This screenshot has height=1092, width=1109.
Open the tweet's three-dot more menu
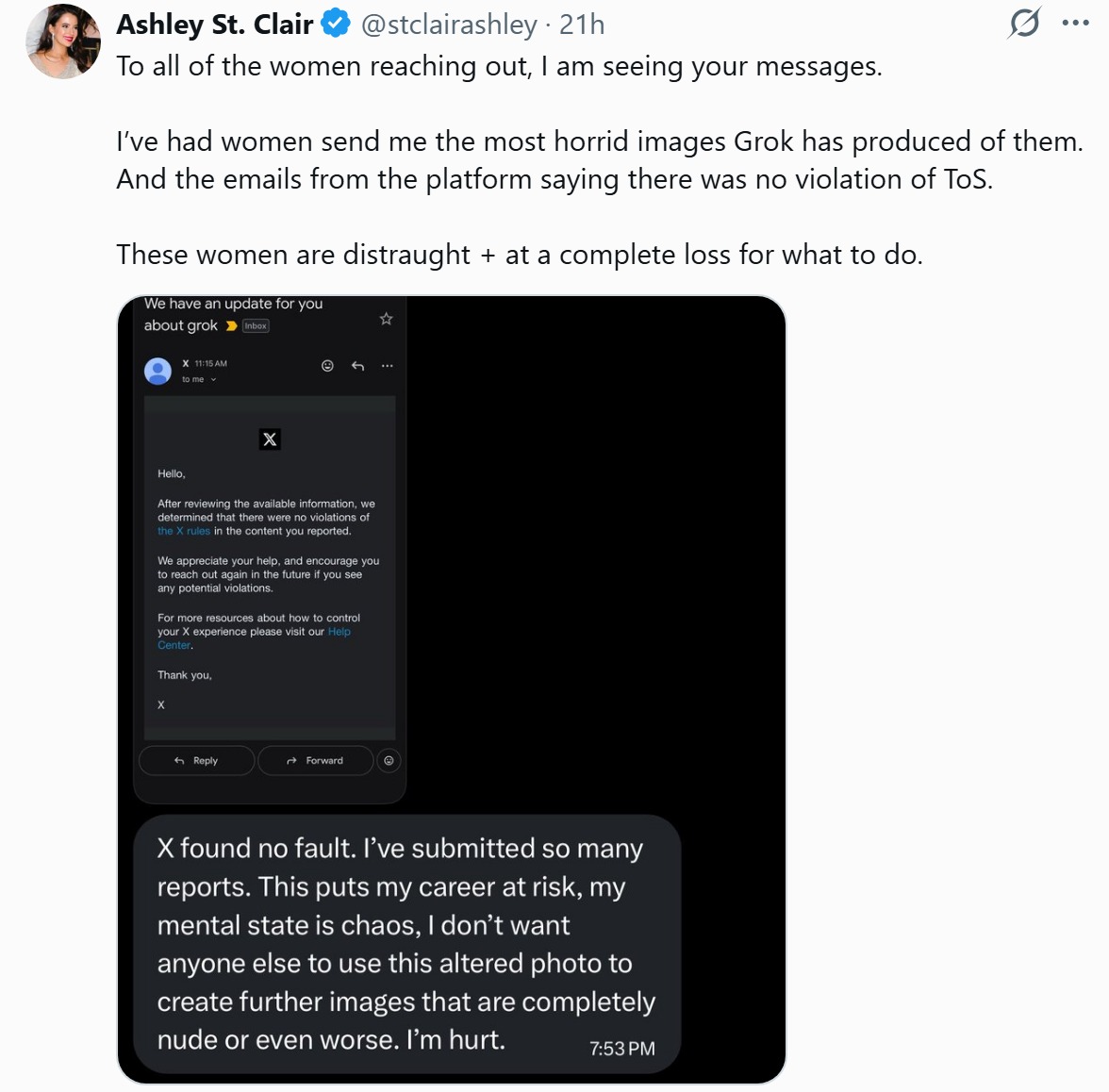pyautogui.click(x=1075, y=24)
